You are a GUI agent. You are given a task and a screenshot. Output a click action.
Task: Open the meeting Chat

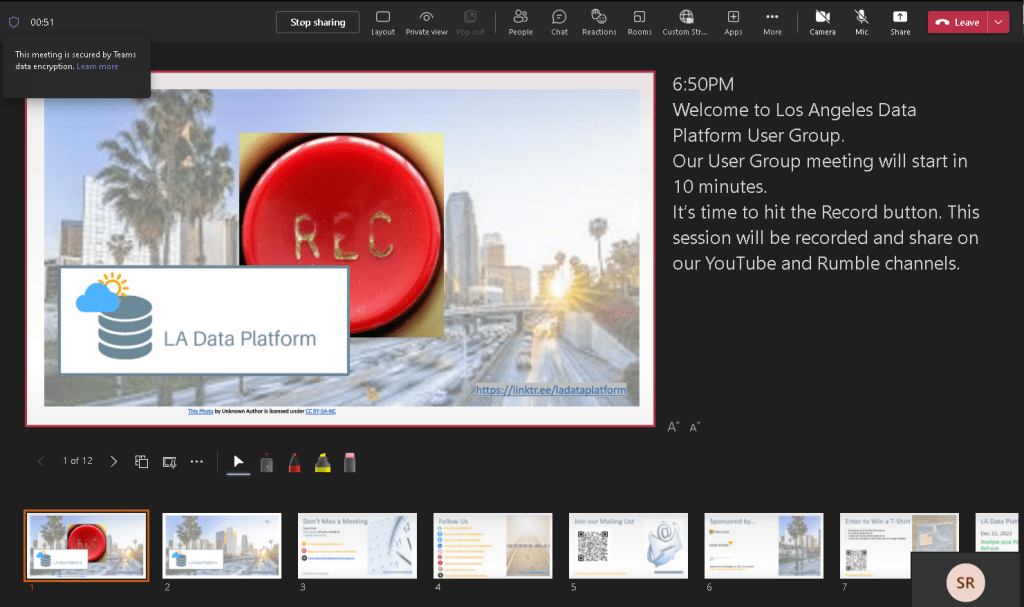tap(559, 21)
